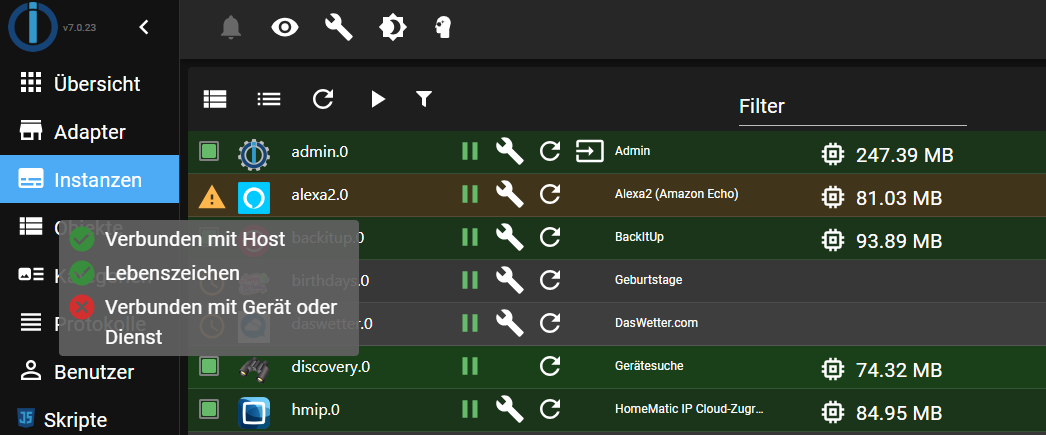Click the alexa2.0 Alexa logo icon
This screenshot has width=1046, height=435.
point(254,197)
